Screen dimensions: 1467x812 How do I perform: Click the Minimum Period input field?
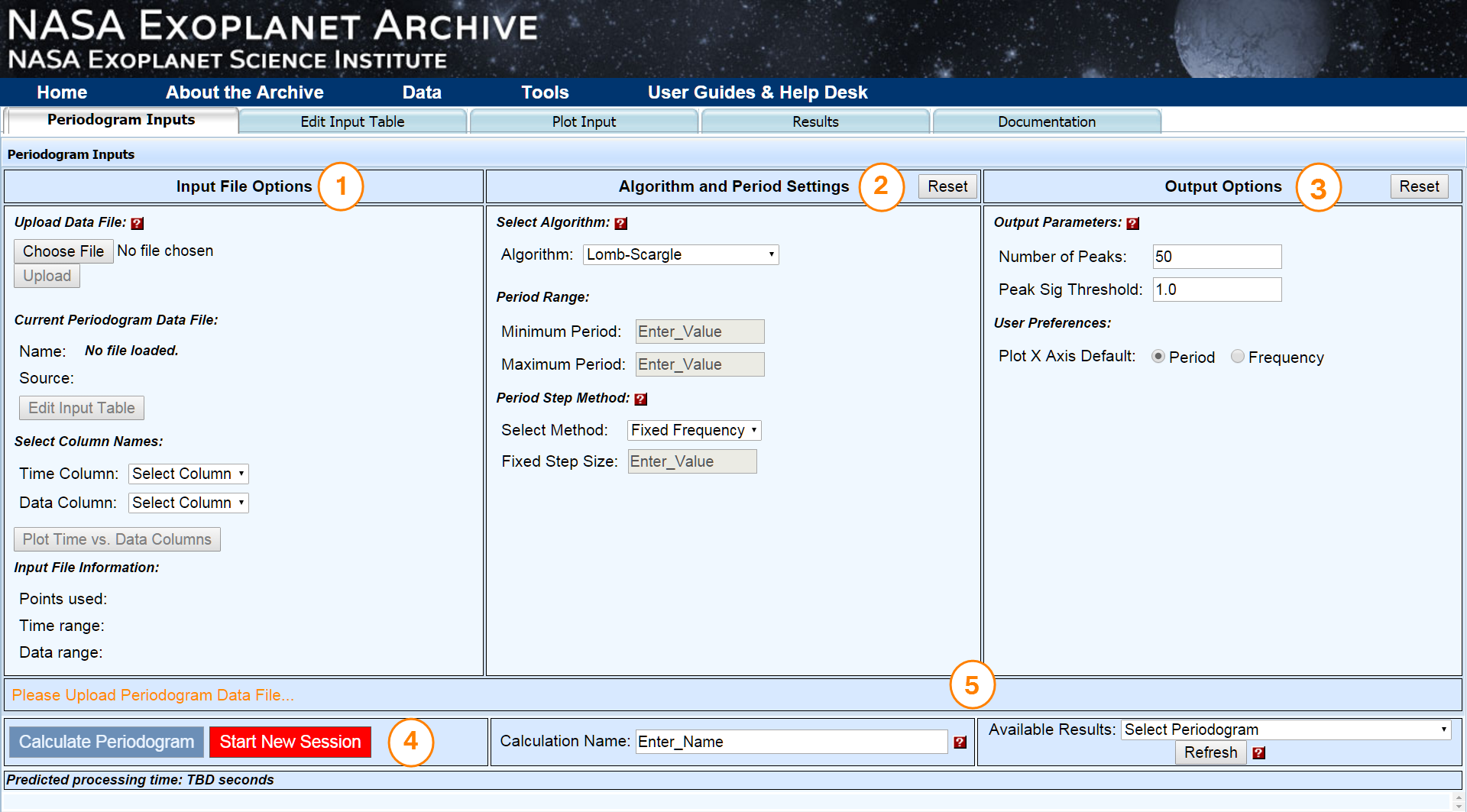(700, 332)
